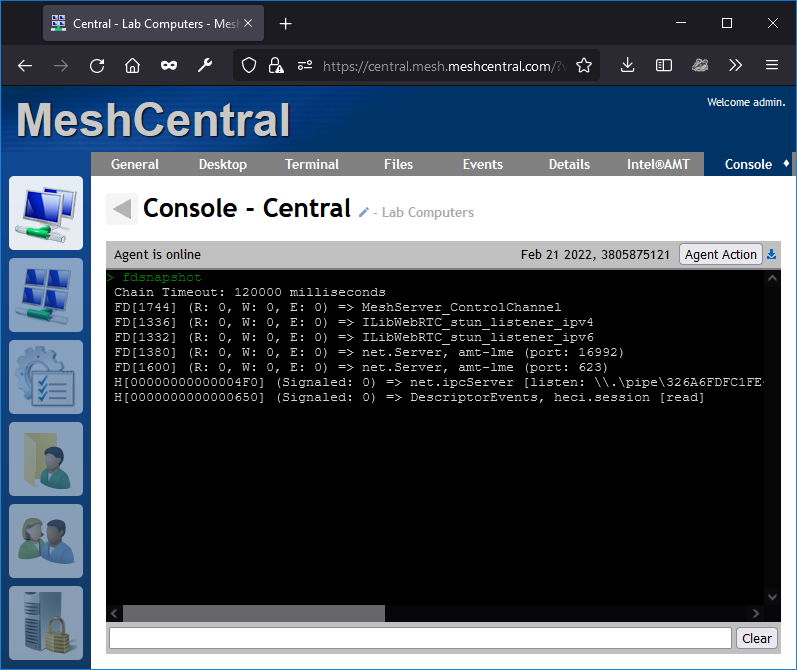The height and width of the screenshot is (670, 797).
Task: Open the multi-desktop view sidebar icon
Action: 46,295
